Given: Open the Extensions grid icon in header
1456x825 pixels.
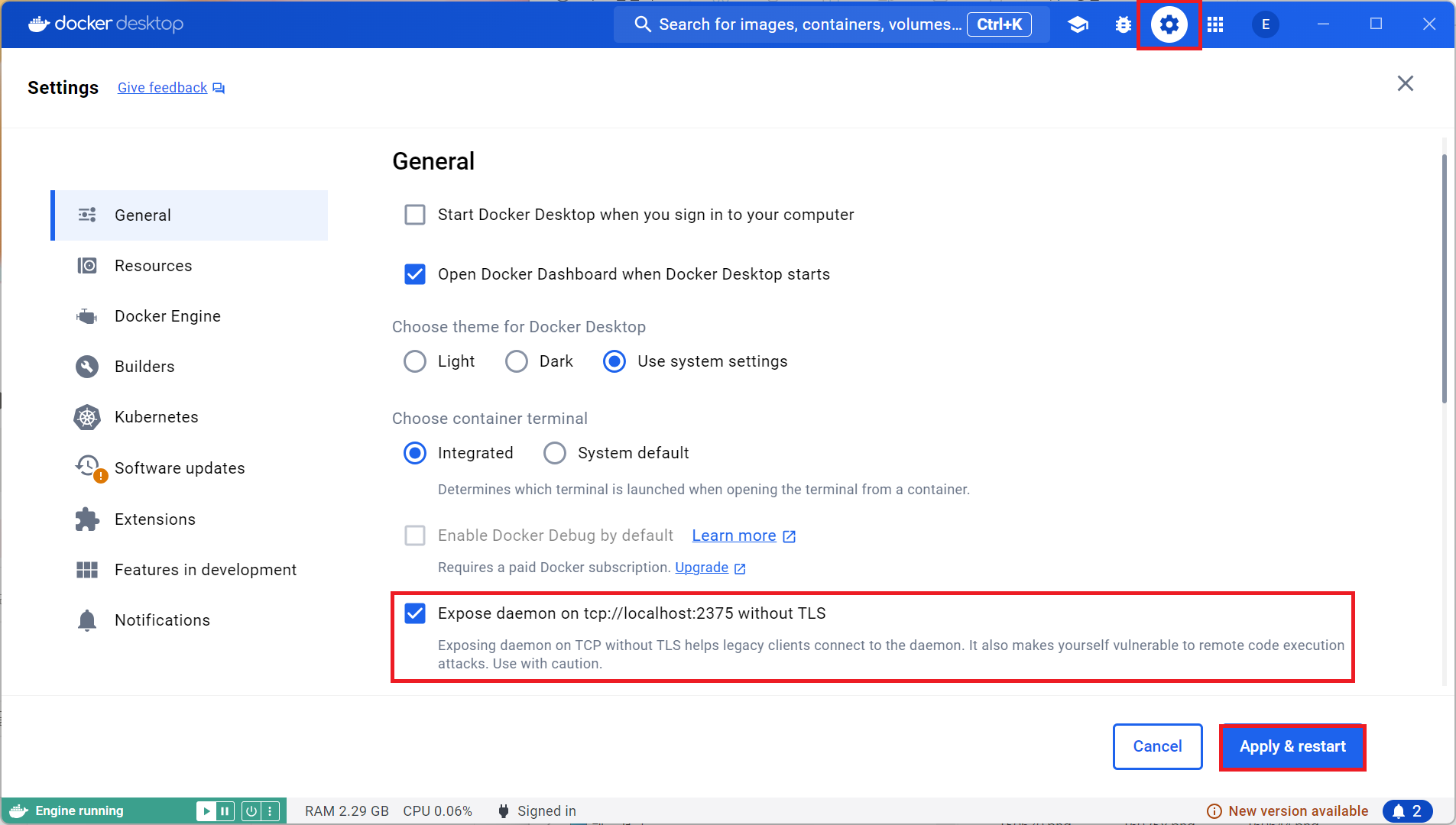Looking at the screenshot, I should tap(1215, 24).
